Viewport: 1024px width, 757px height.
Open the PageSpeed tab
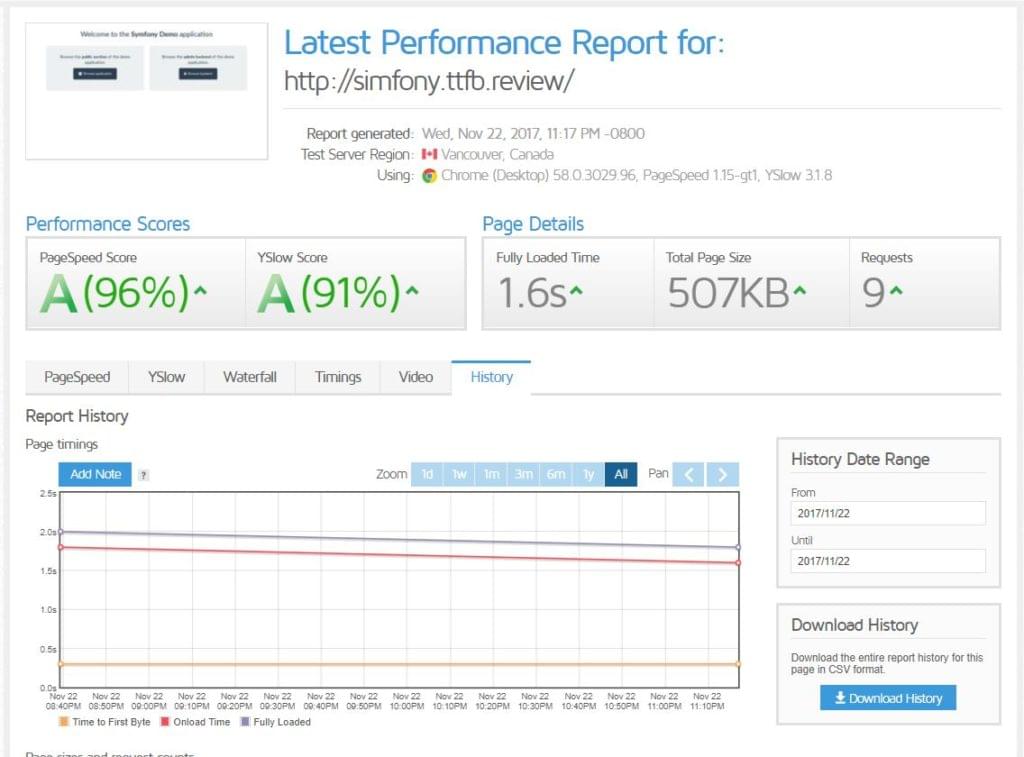[77, 377]
